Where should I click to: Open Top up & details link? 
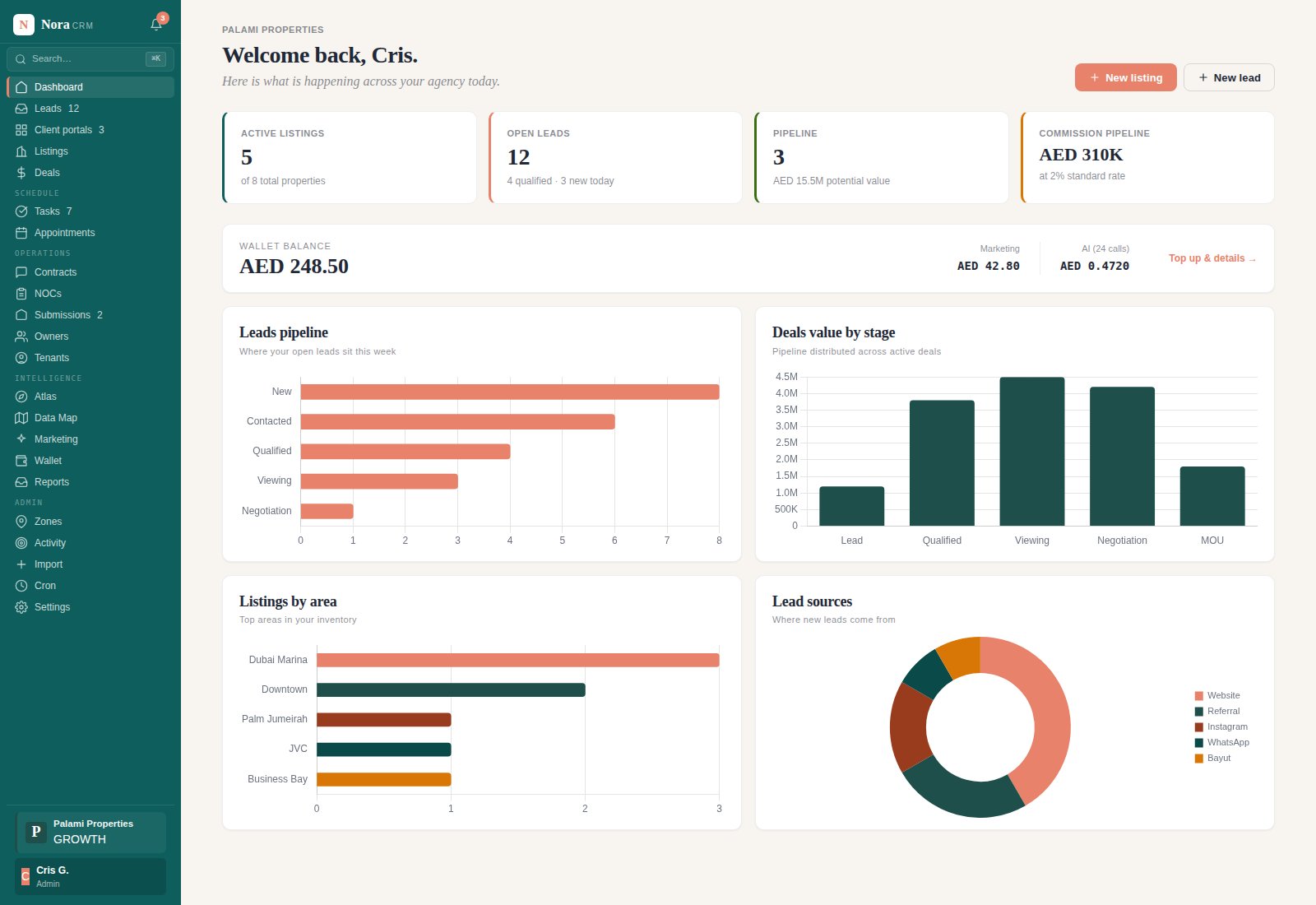1212,258
